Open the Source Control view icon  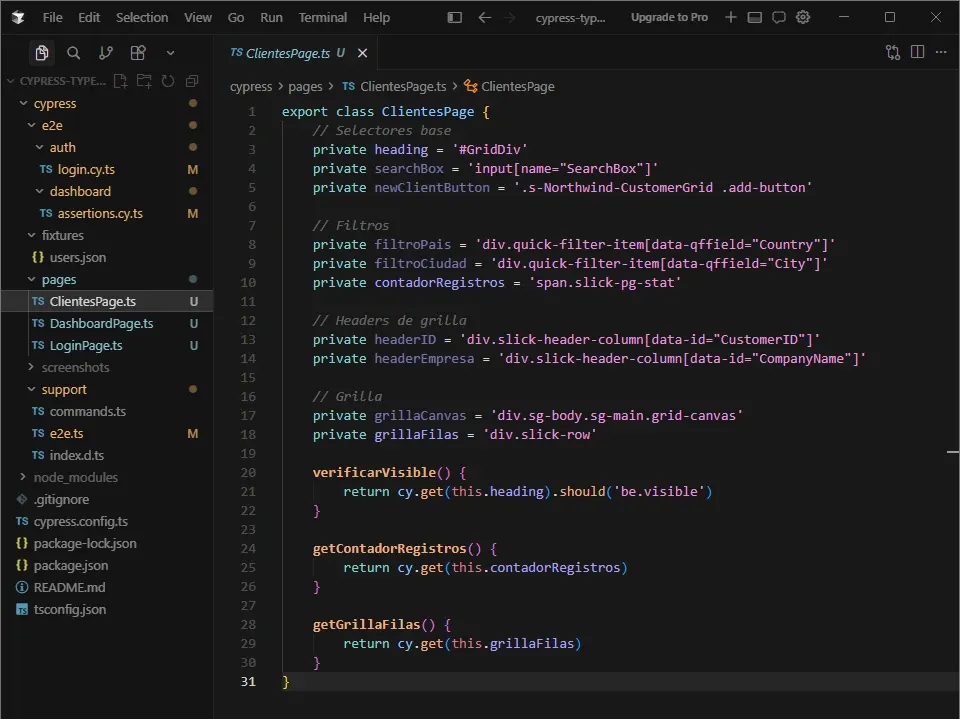(106, 53)
